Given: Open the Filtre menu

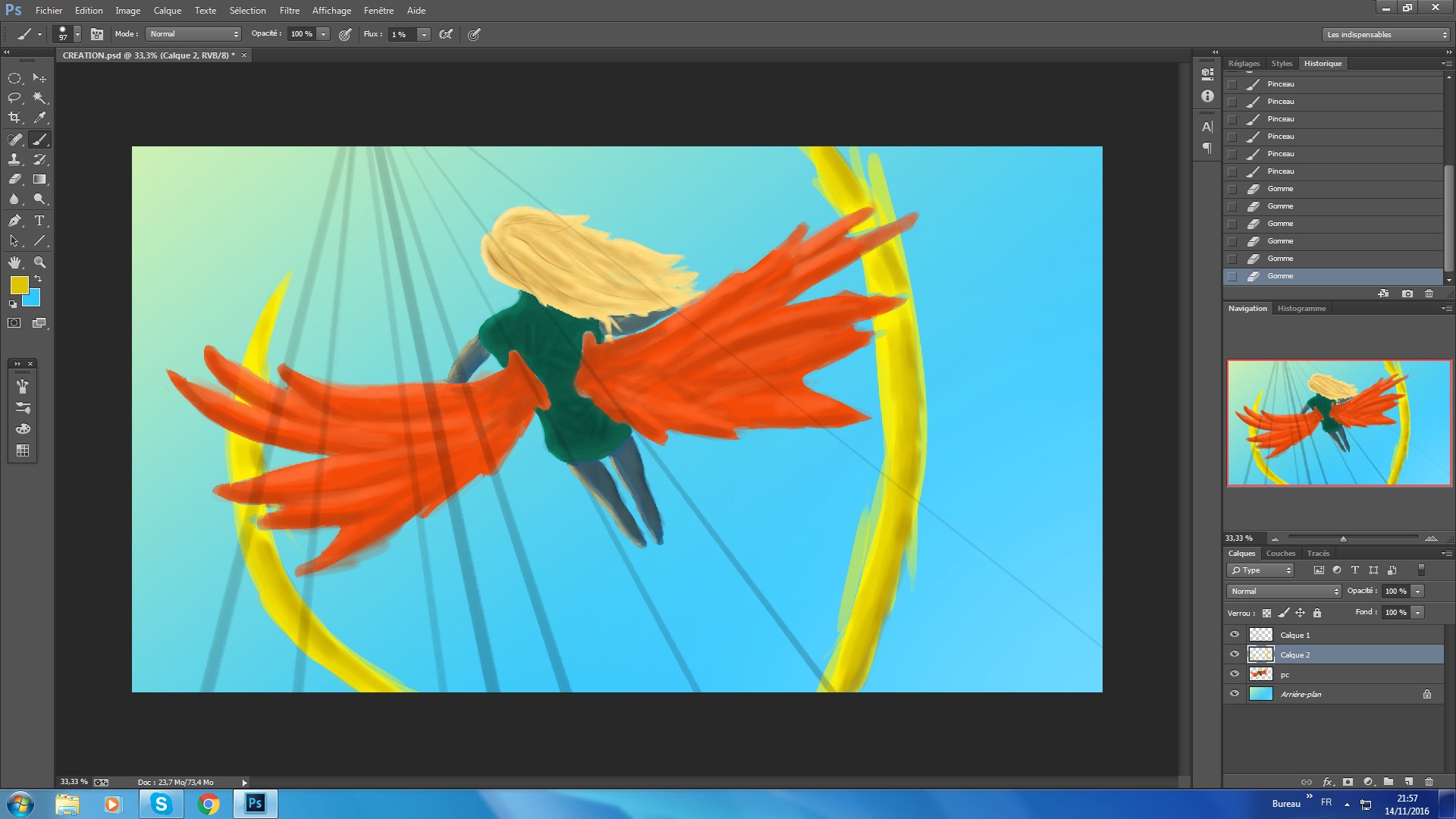Looking at the screenshot, I should point(289,11).
